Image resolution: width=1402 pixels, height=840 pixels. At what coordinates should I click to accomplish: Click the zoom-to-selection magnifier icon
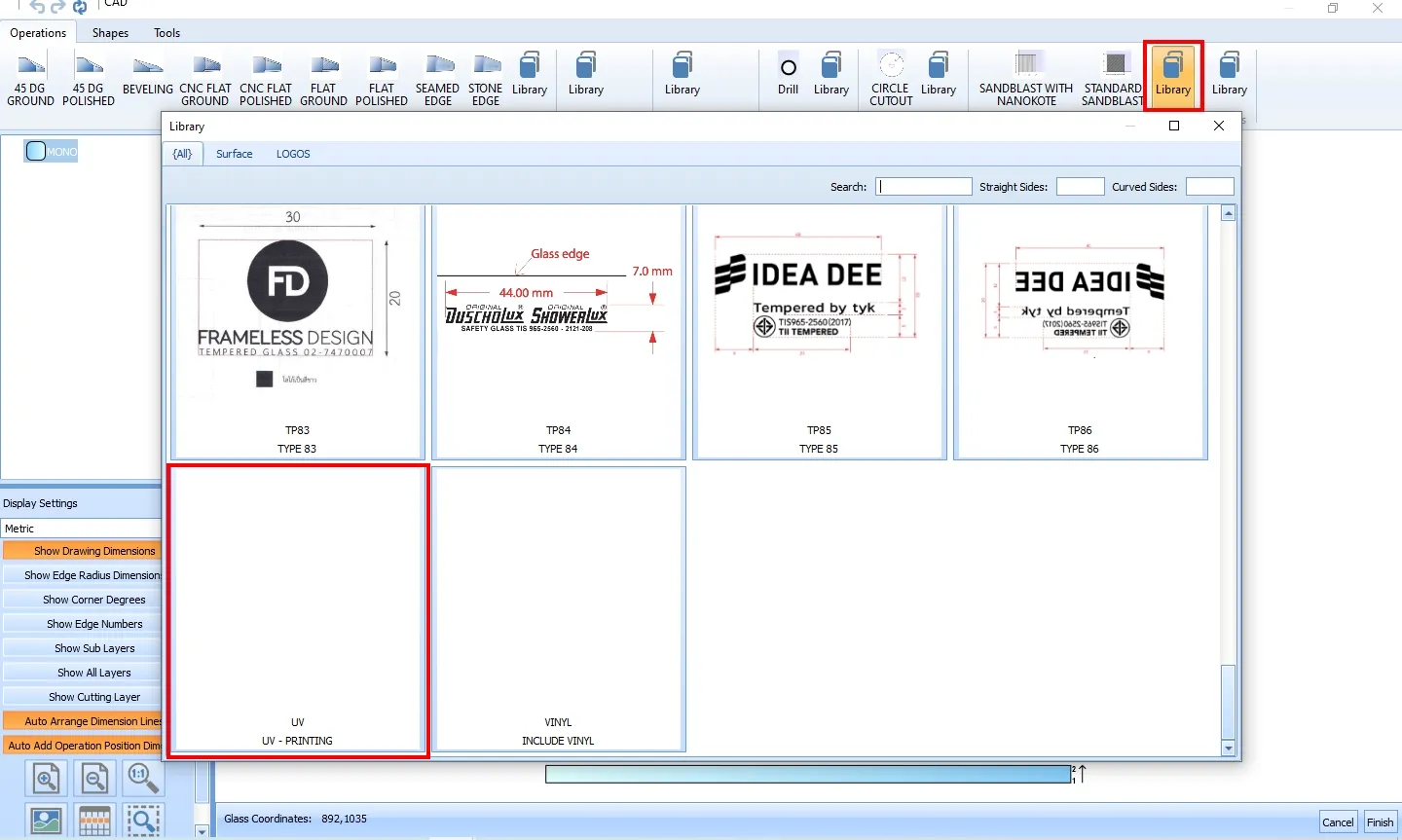144,821
